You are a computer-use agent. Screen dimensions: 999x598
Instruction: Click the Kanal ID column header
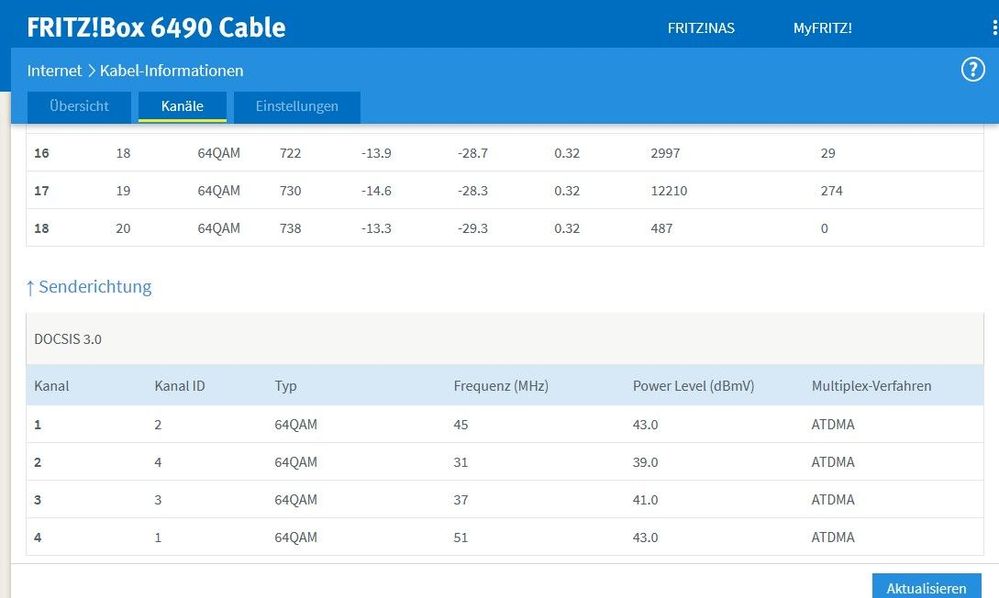(180, 385)
